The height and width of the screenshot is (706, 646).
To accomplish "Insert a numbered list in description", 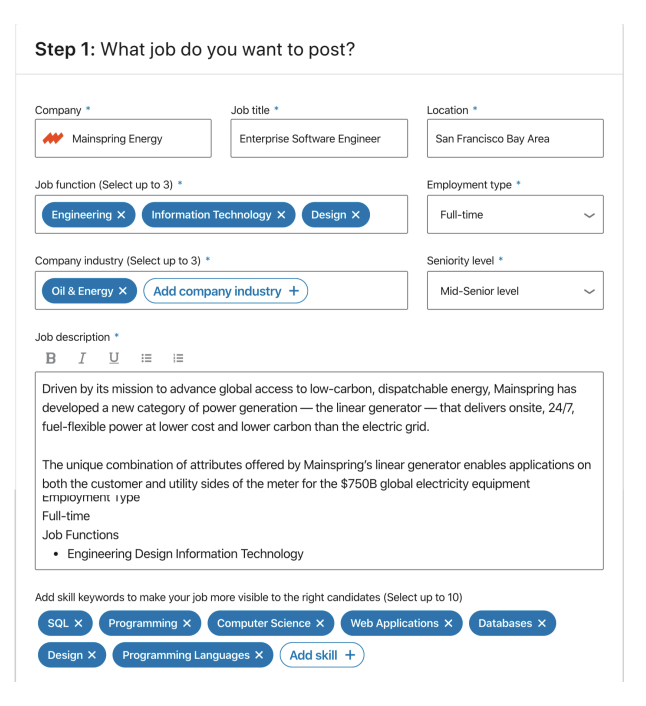I will coord(178,358).
